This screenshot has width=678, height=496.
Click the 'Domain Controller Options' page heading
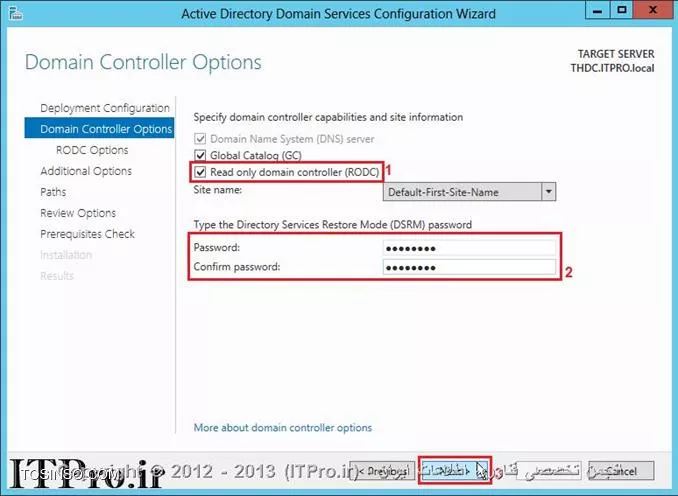[143, 62]
